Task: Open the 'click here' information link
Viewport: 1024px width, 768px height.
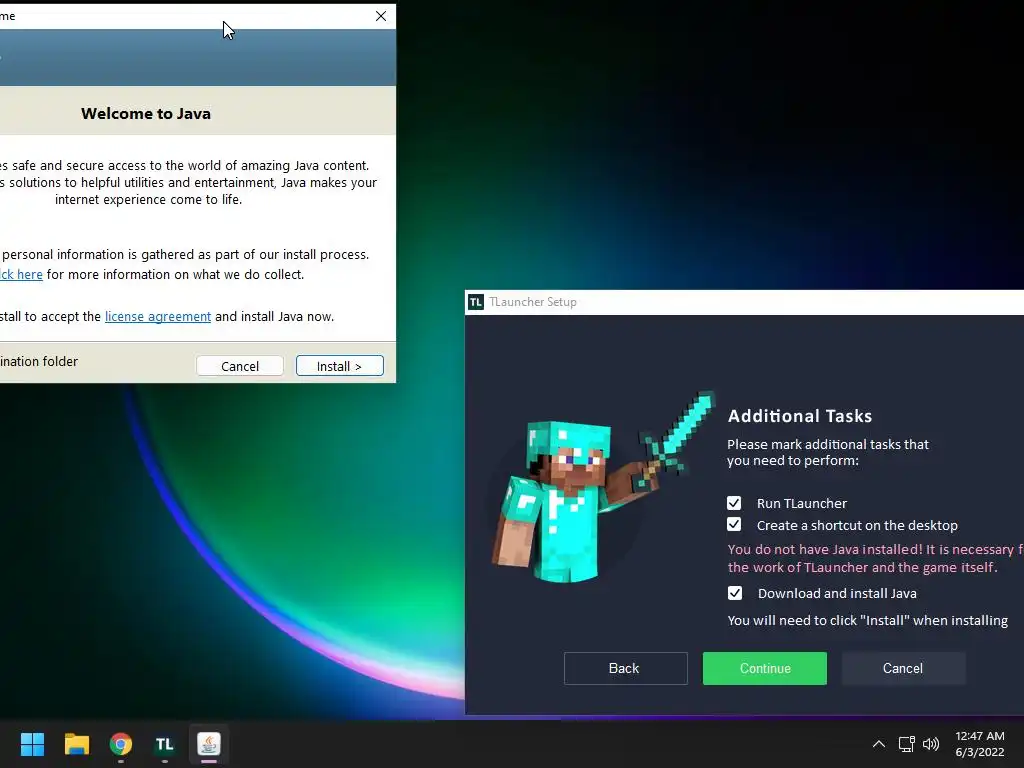Action: 21,274
